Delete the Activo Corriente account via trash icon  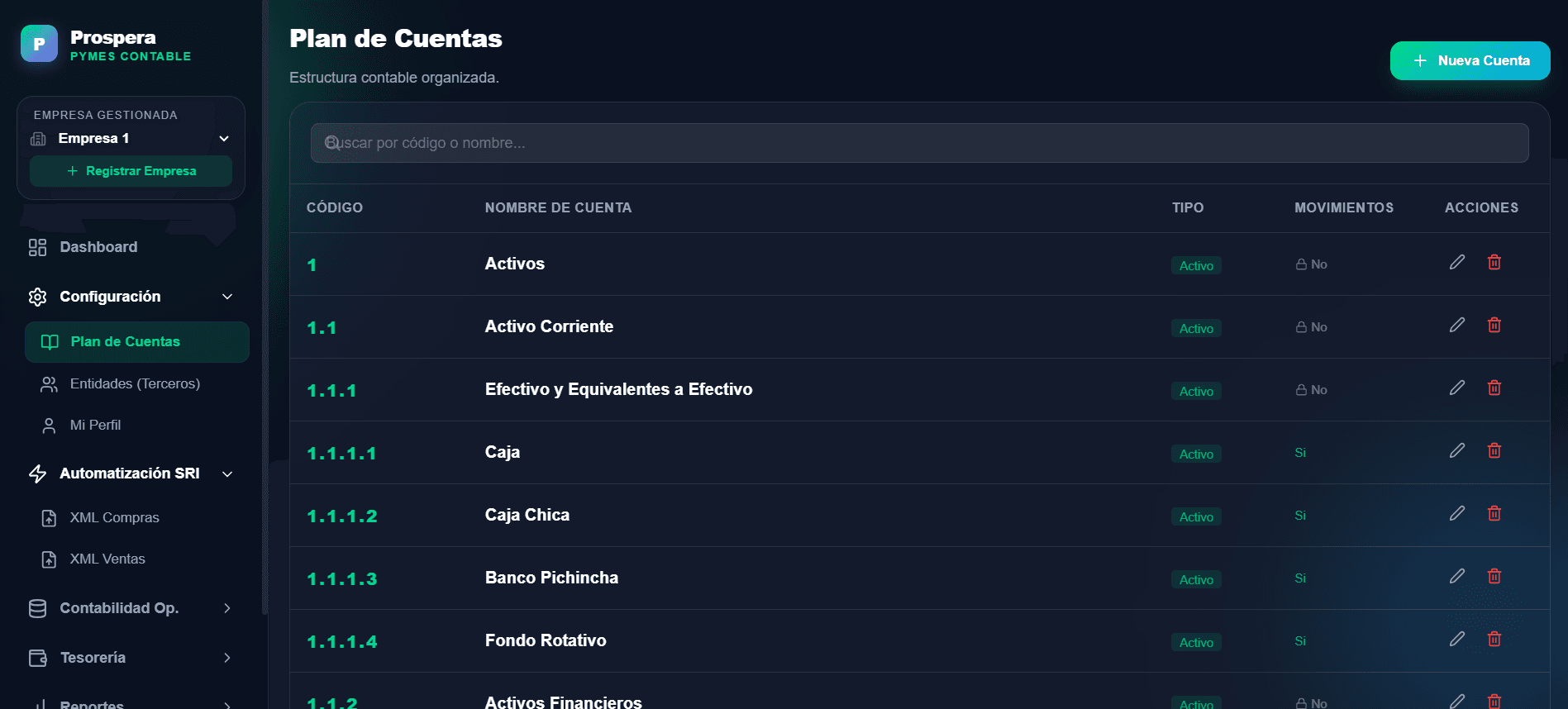1494,325
